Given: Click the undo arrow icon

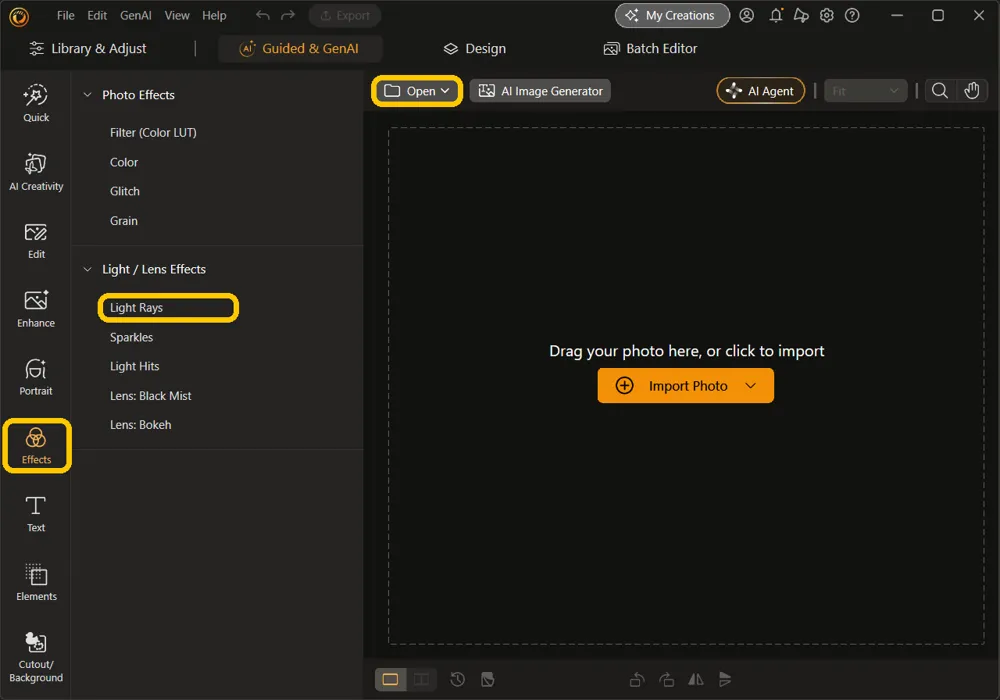Looking at the screenshot, I should point(263,15).
